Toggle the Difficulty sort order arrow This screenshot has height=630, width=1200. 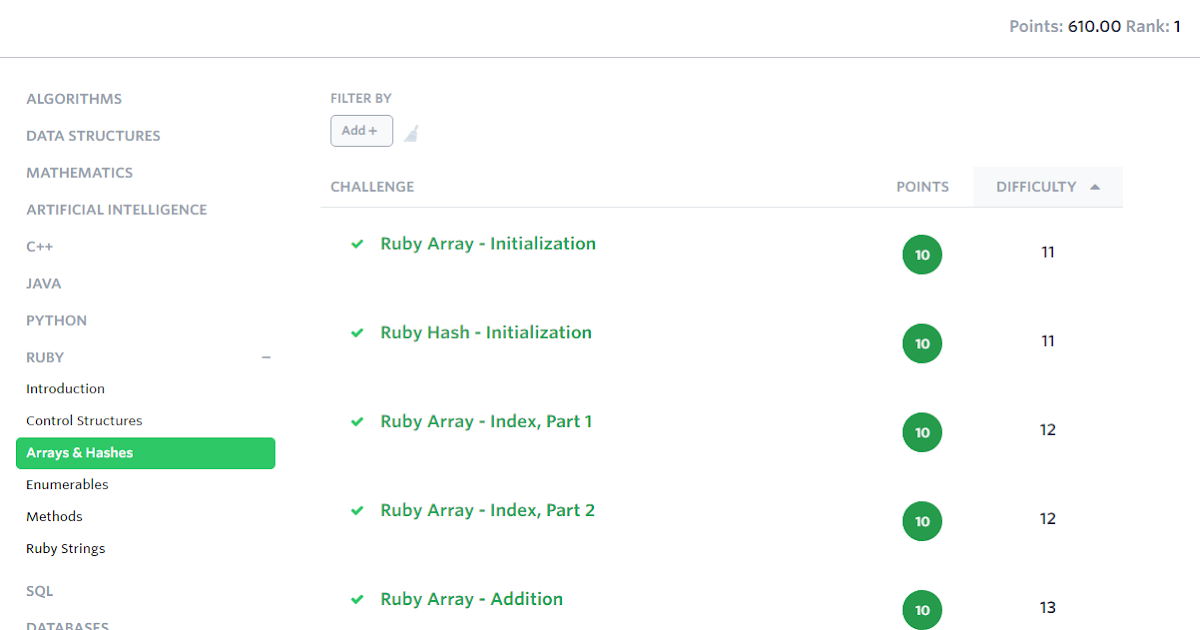click(1094, 186)
